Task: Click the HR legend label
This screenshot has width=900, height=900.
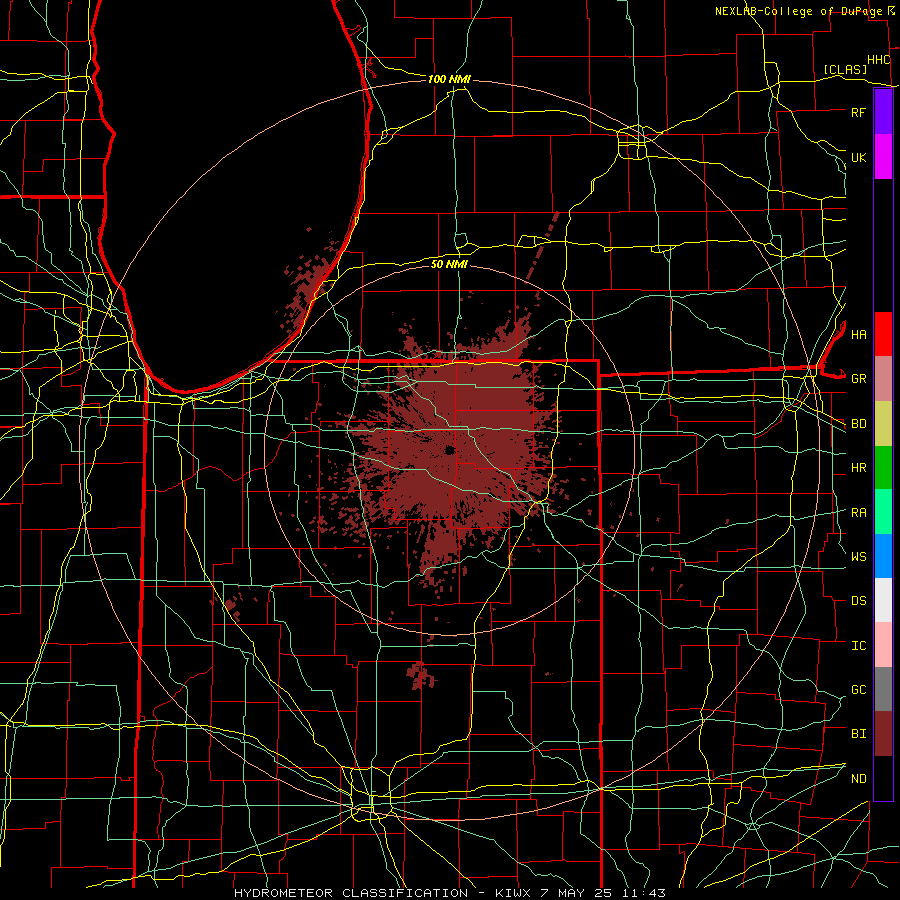Action: [x=858, y=468]
